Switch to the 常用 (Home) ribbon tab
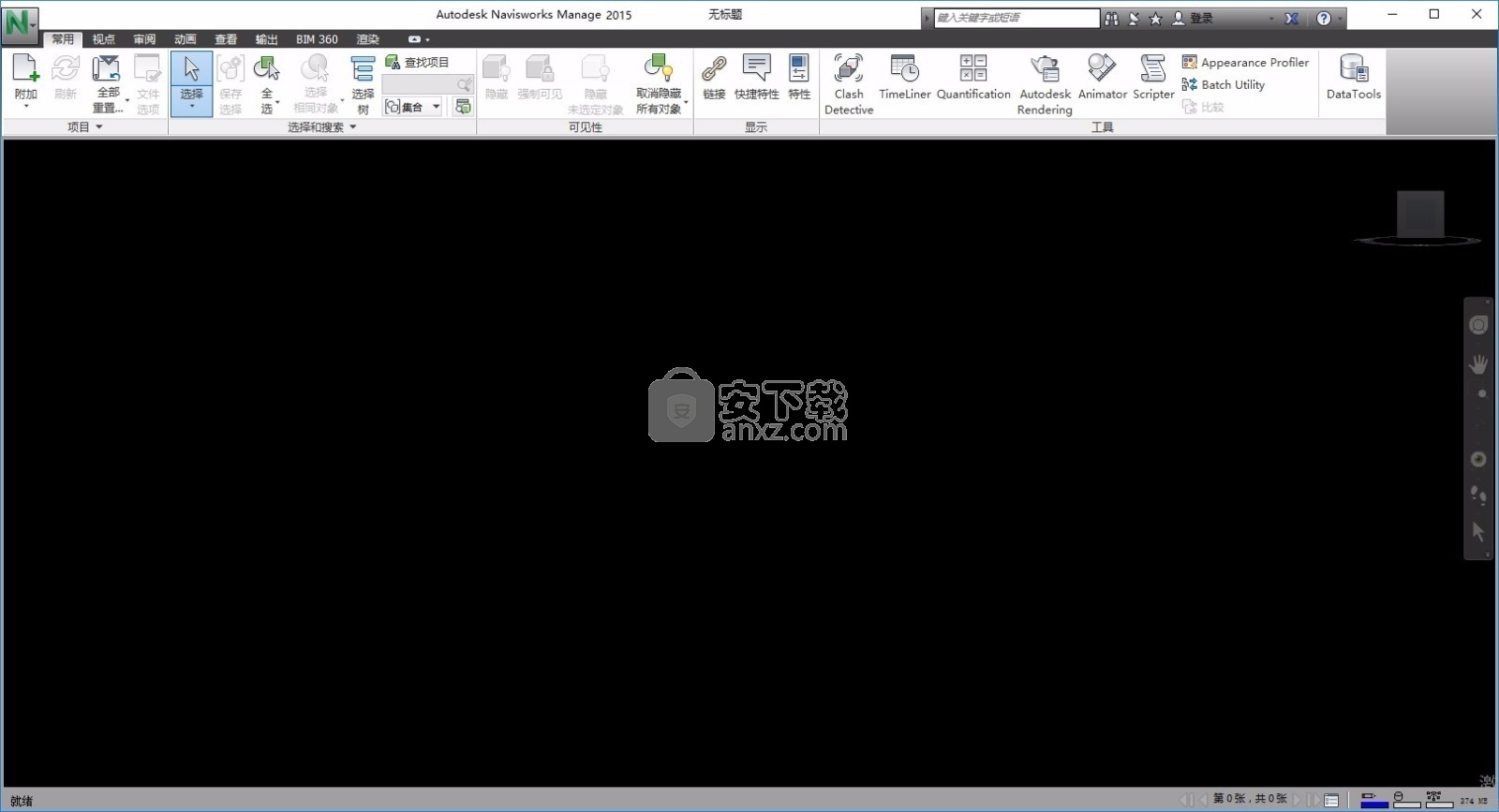Viewport: 1499px width, 812px height. pyautogui.click(x=63, y=39)
